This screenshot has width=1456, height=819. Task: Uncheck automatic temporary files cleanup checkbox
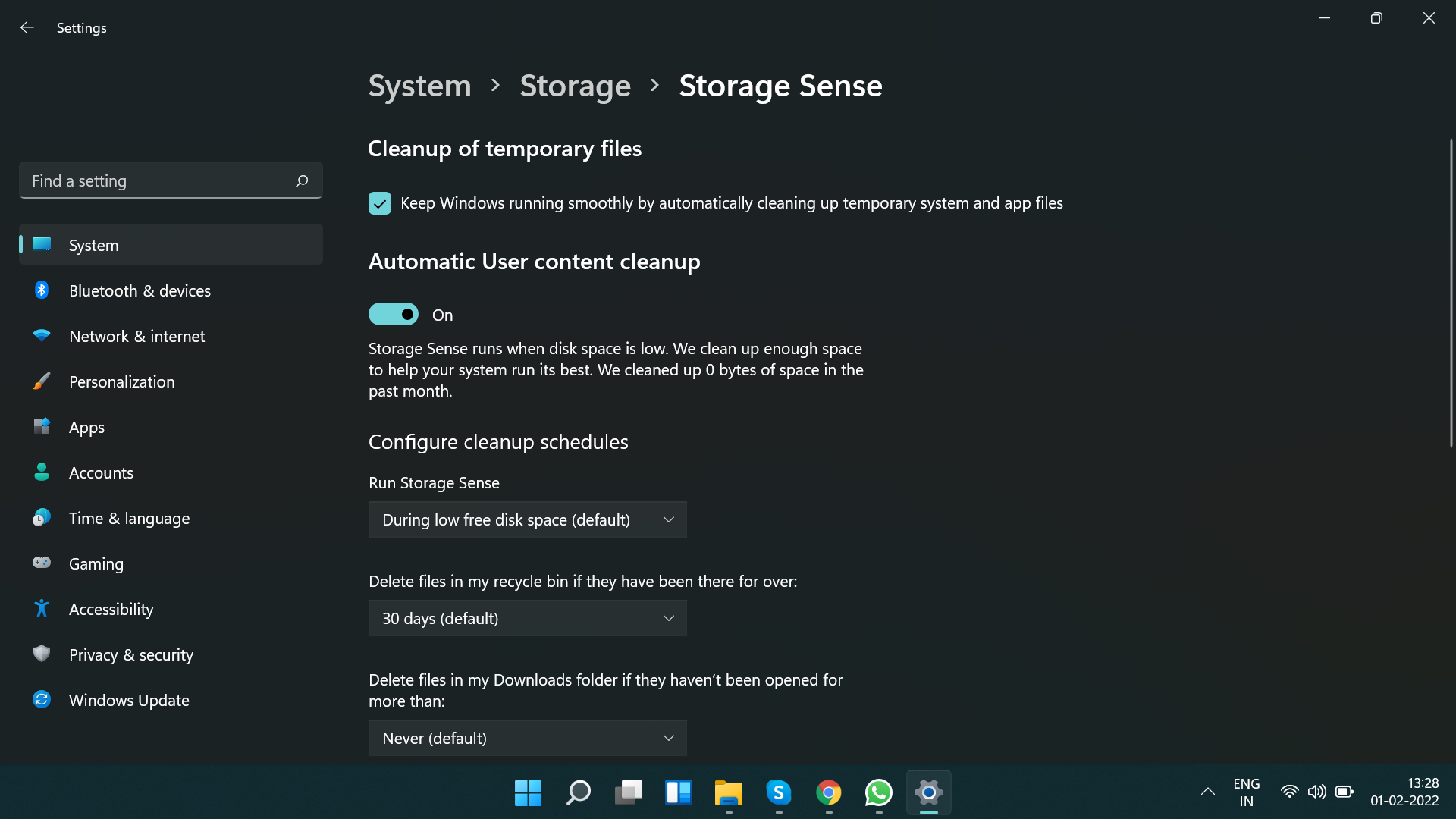click(380, 203)
